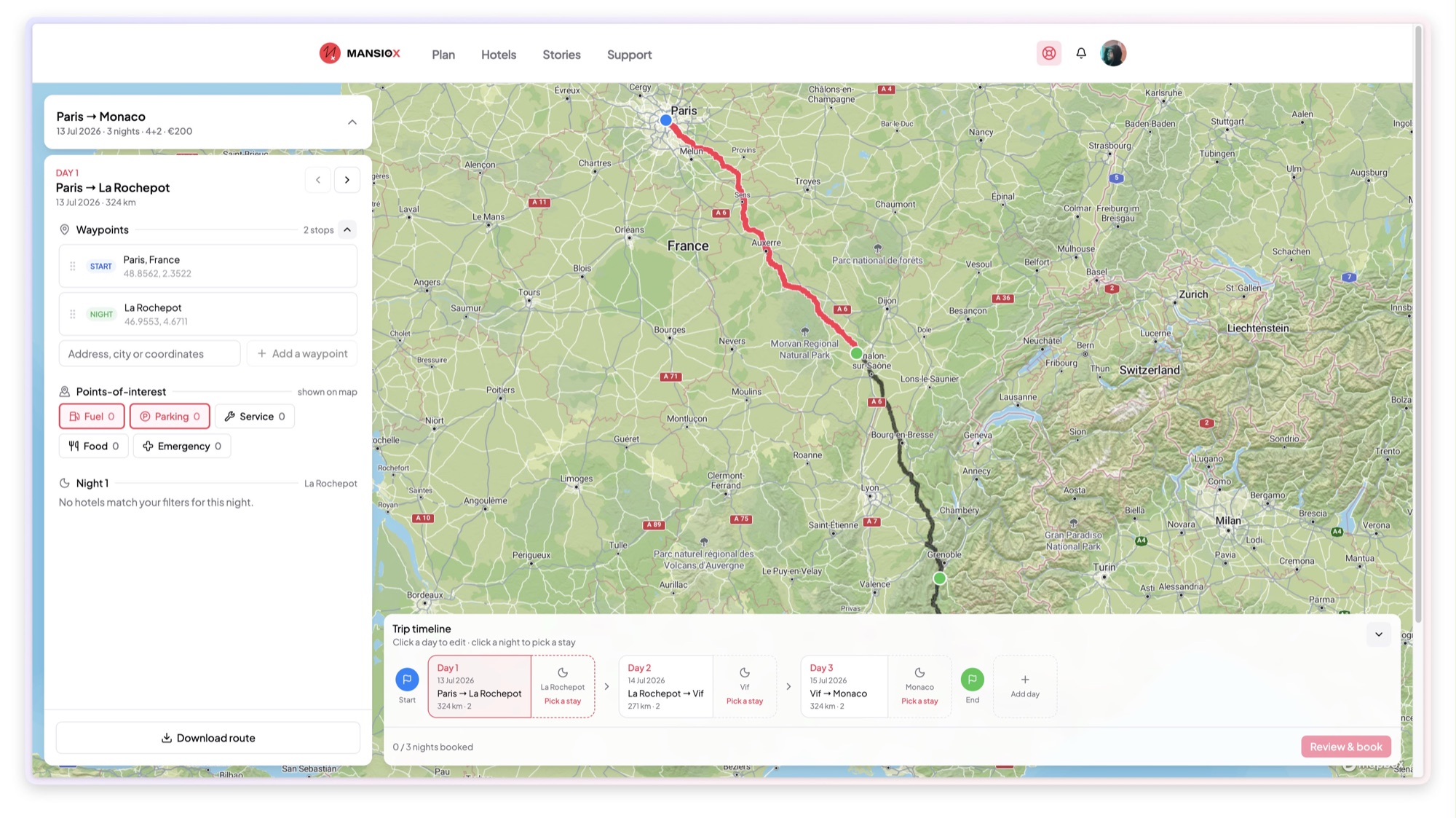Viewport: 1456px width, 818px height.
Task: Click arrow between Day 2 and Day 3
Action: pos(788,686)
